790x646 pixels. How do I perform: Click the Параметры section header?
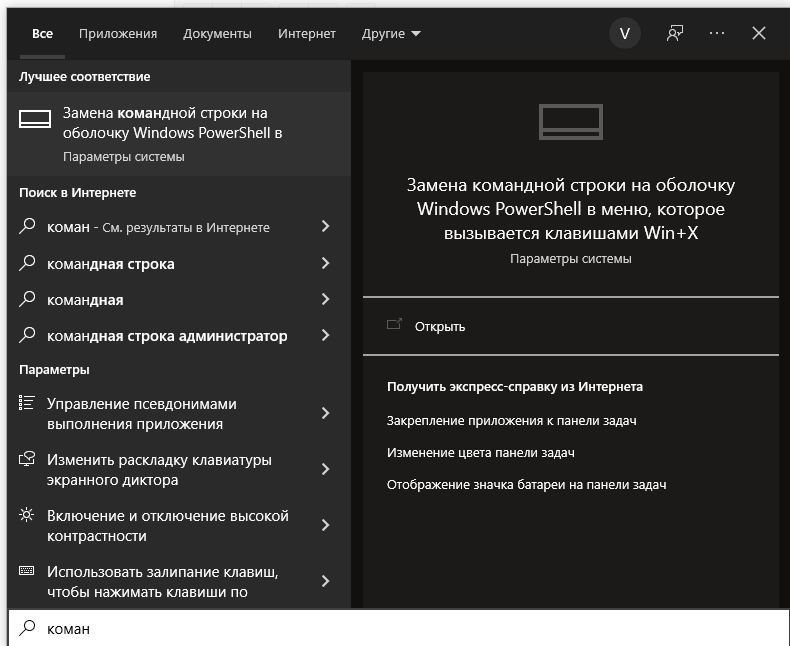click(54, 369)
